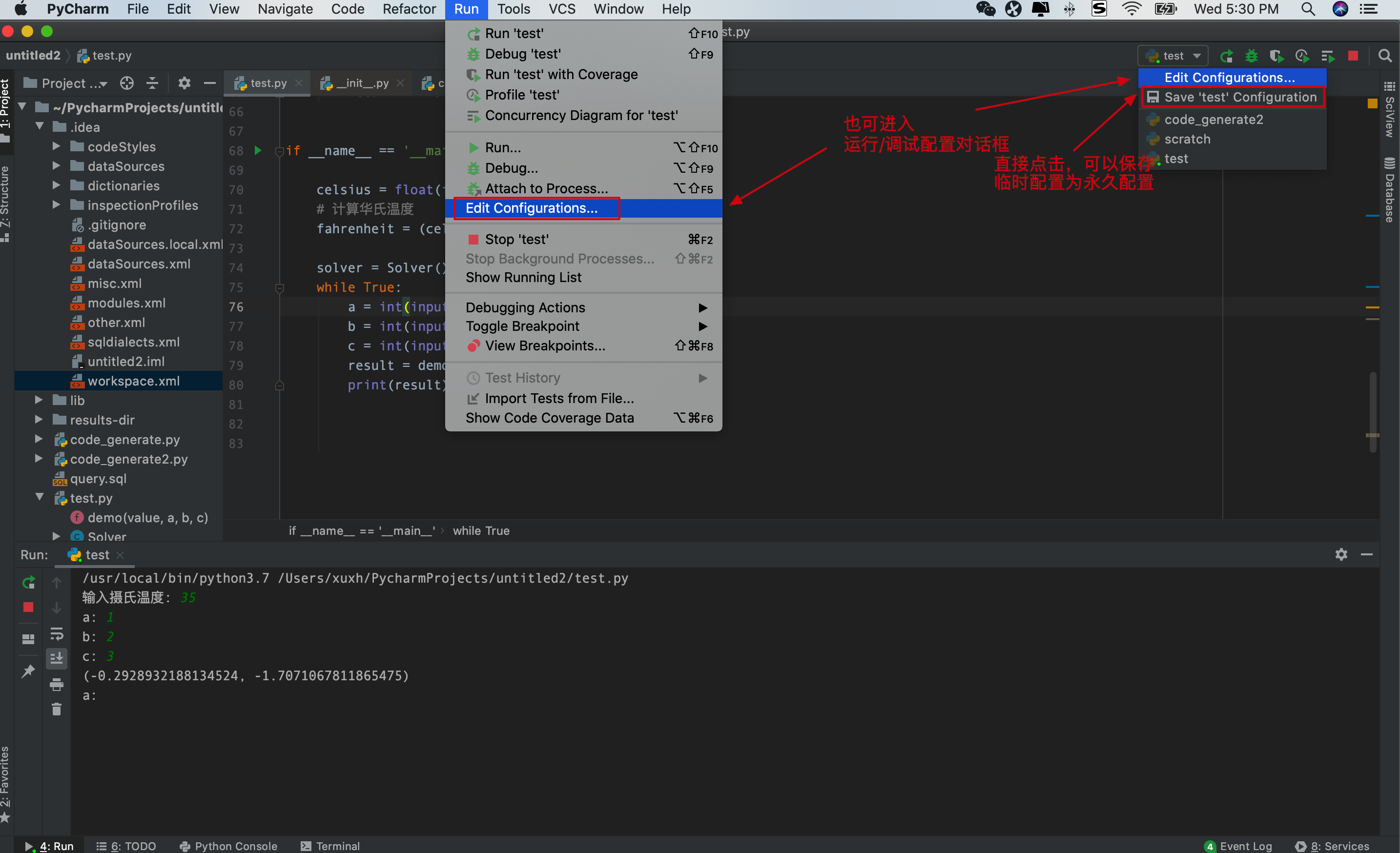Expand the dataSources folder
This screenshot has width=1400, height=853.
click(x=56, y=166)
